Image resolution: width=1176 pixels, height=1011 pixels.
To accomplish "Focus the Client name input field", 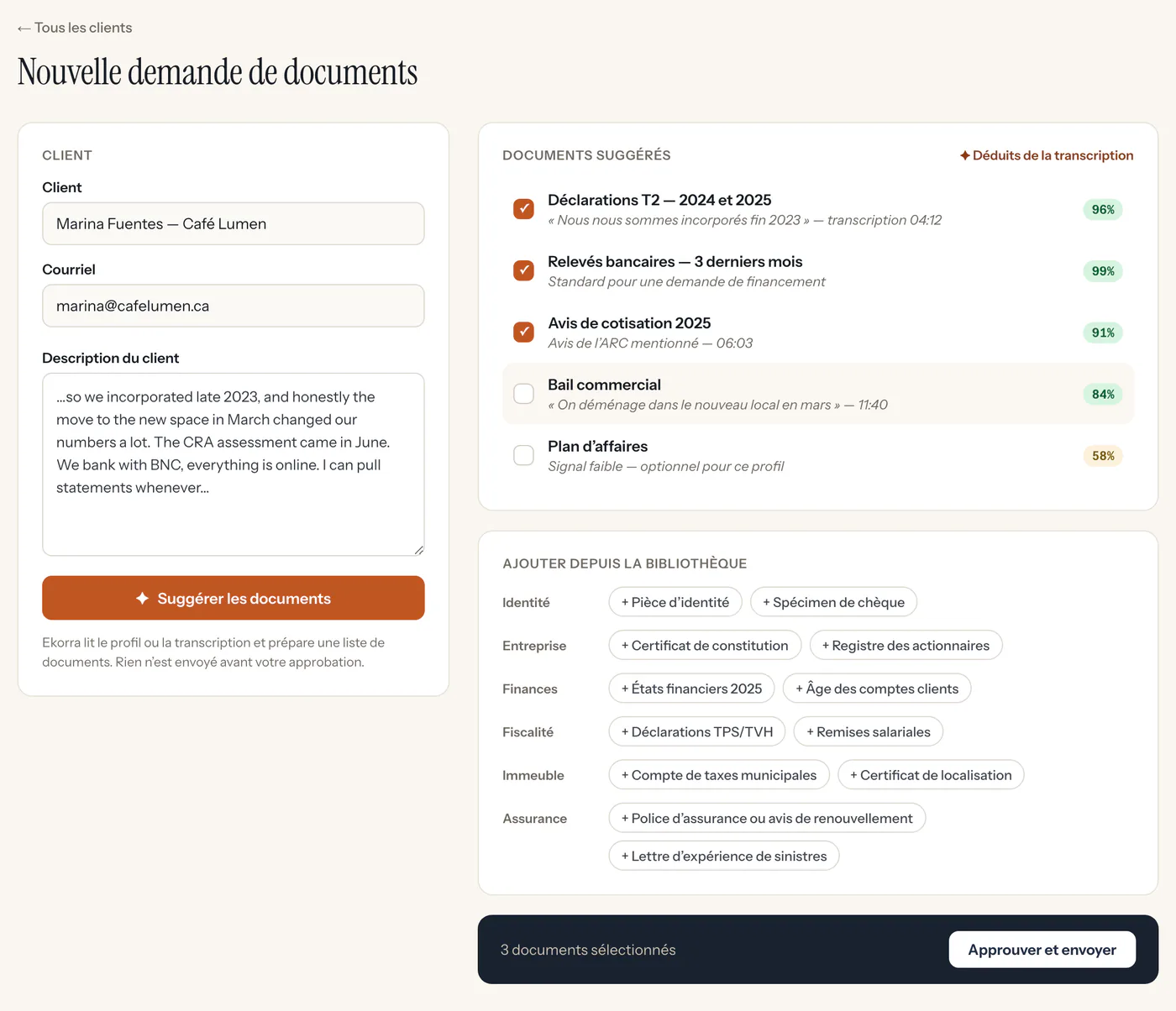I will (x=234, y=223).
